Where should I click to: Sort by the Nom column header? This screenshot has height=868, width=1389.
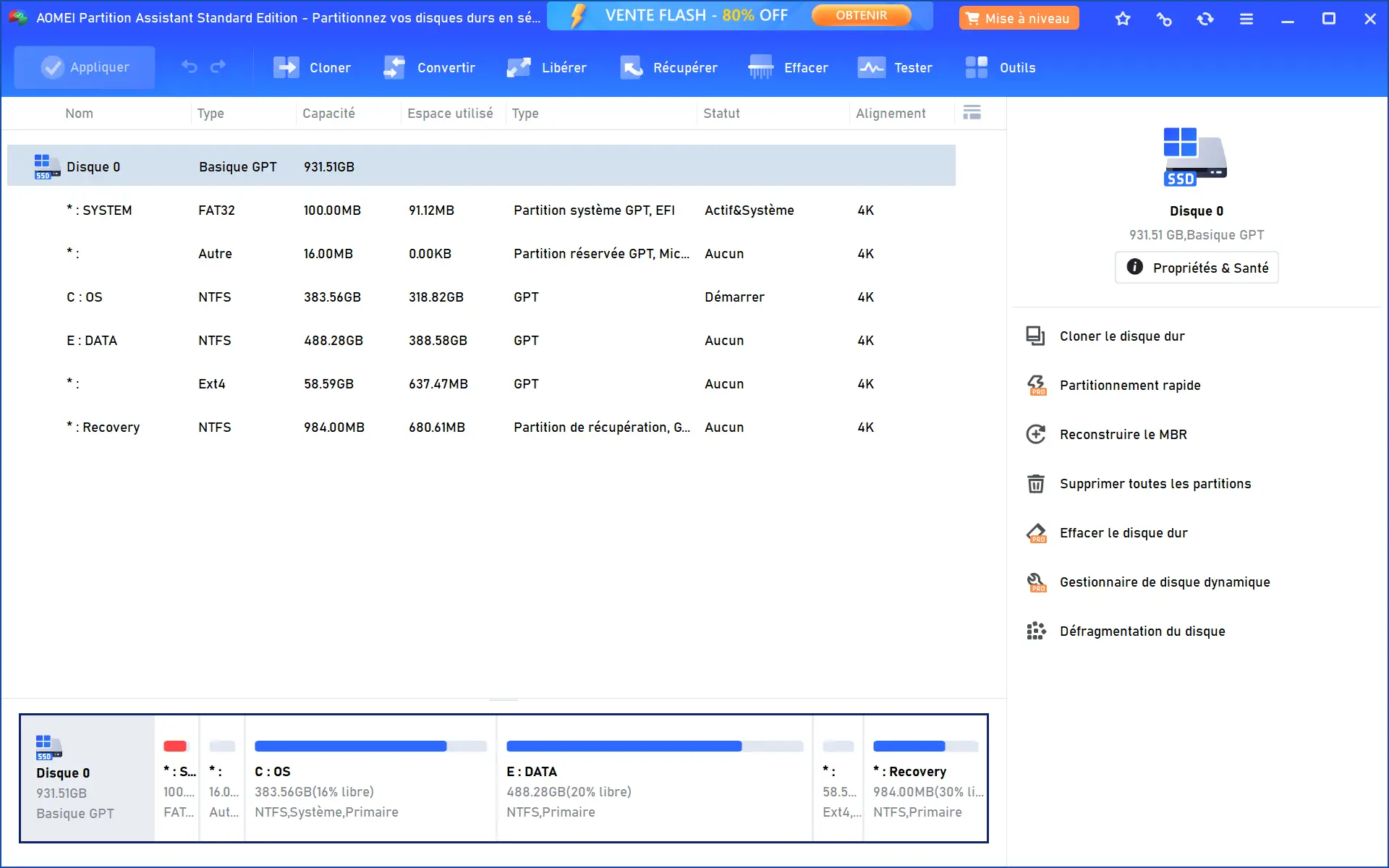pos(79,114)
